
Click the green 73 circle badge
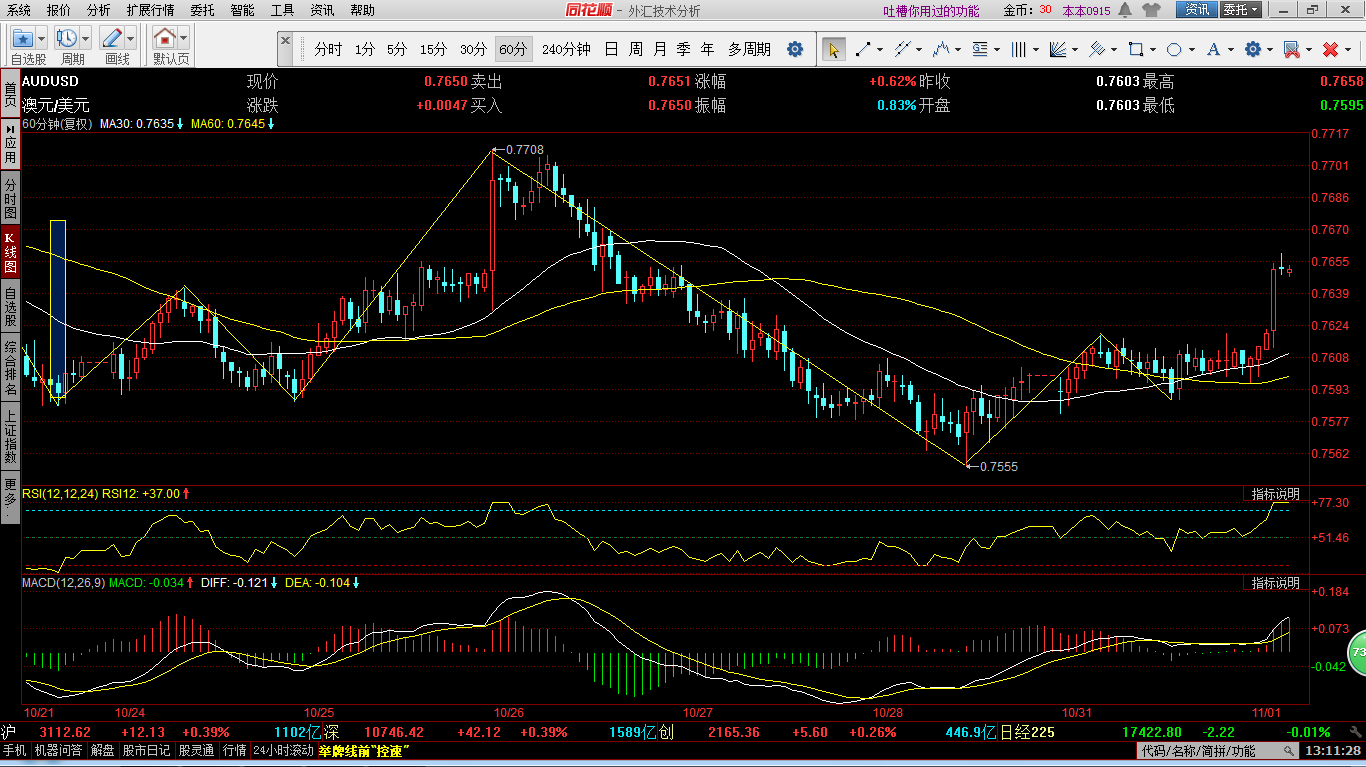[1356, 652]
